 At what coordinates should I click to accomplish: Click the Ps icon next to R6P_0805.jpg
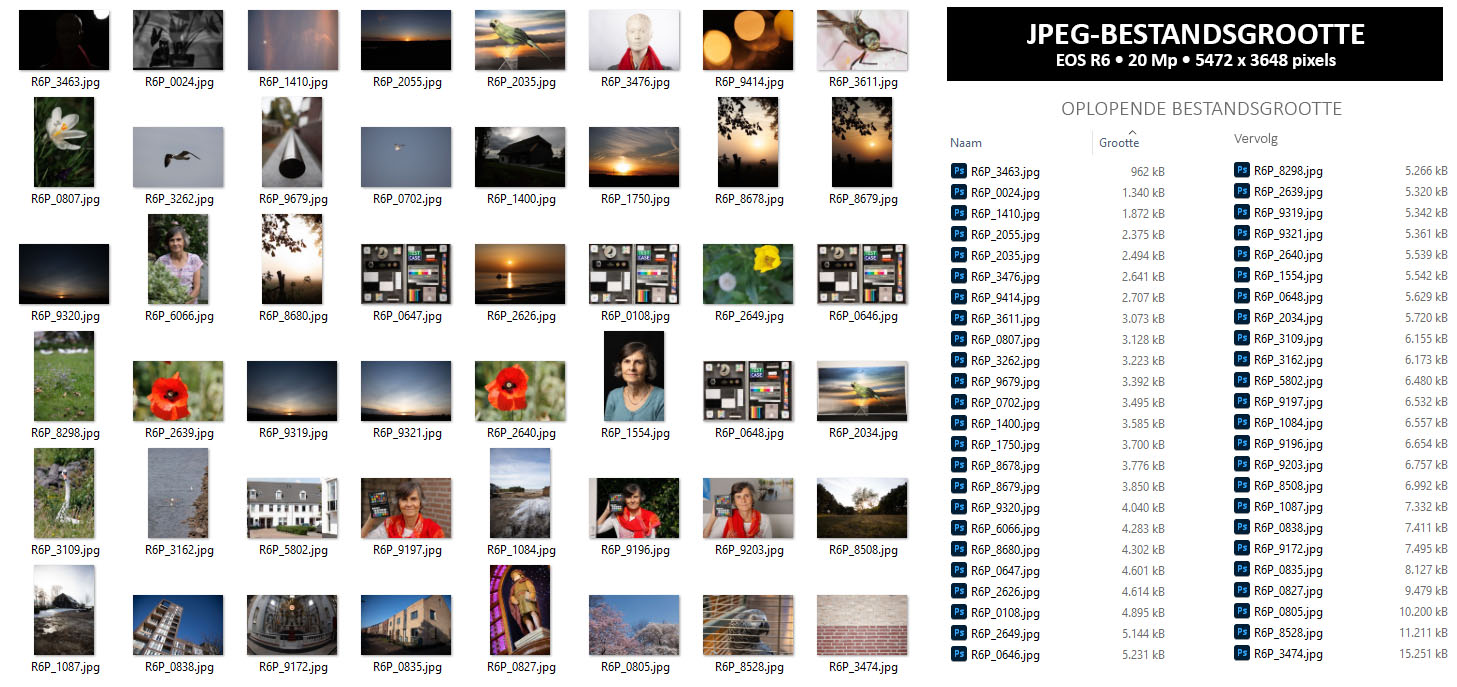1241,612
